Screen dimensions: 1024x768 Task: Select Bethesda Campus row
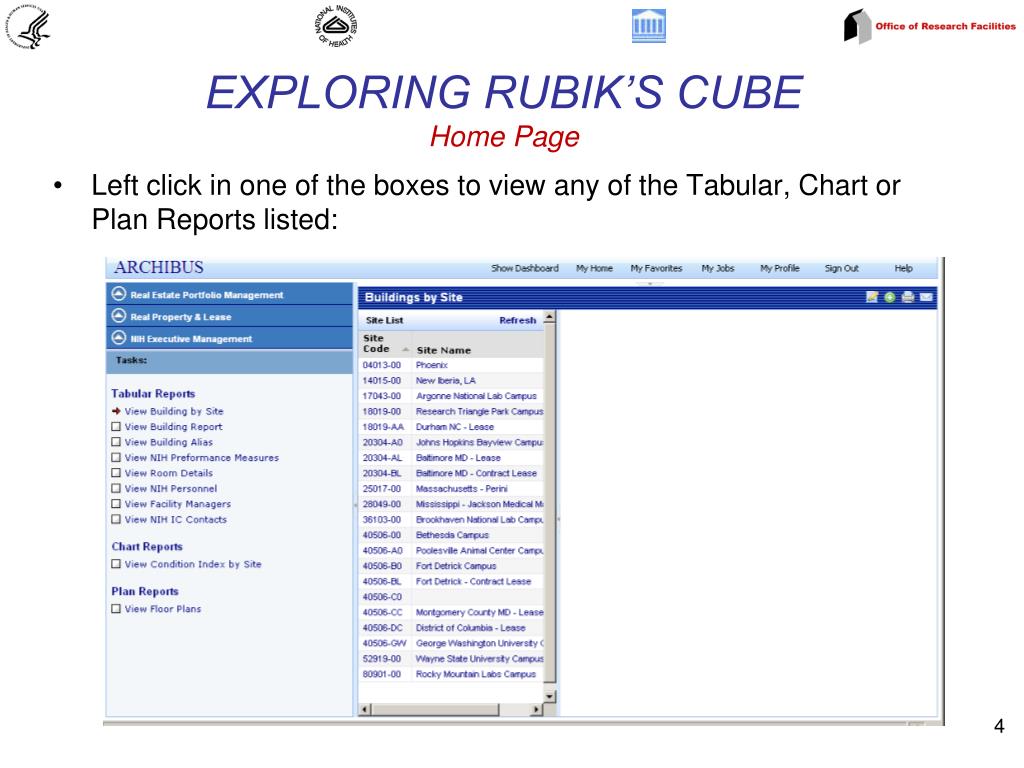(x=451, y=535)
